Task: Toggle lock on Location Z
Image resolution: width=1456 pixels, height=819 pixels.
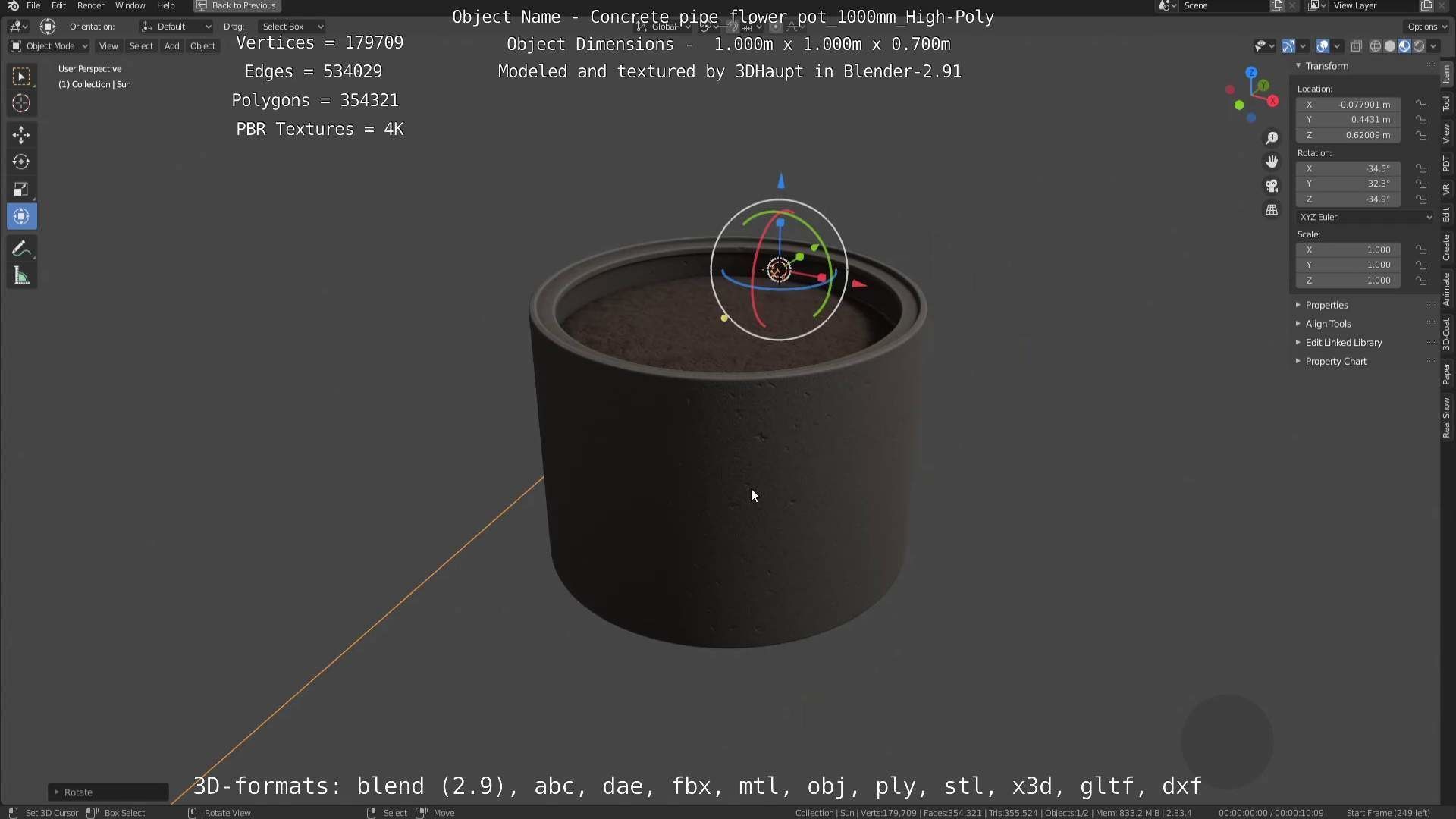Action: (x=1421, y=136)
